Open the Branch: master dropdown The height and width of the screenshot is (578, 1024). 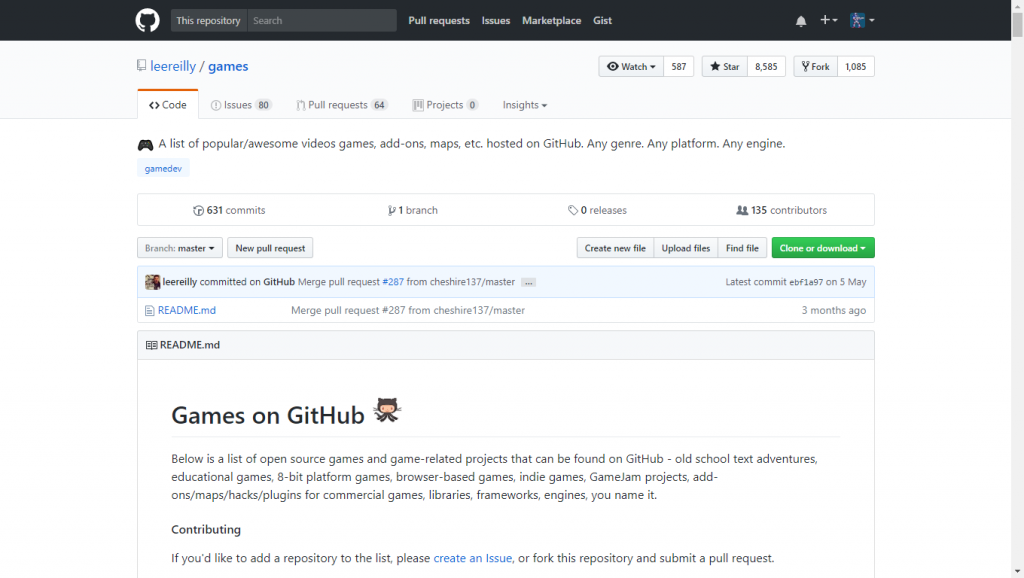click(x=180, y=248)
